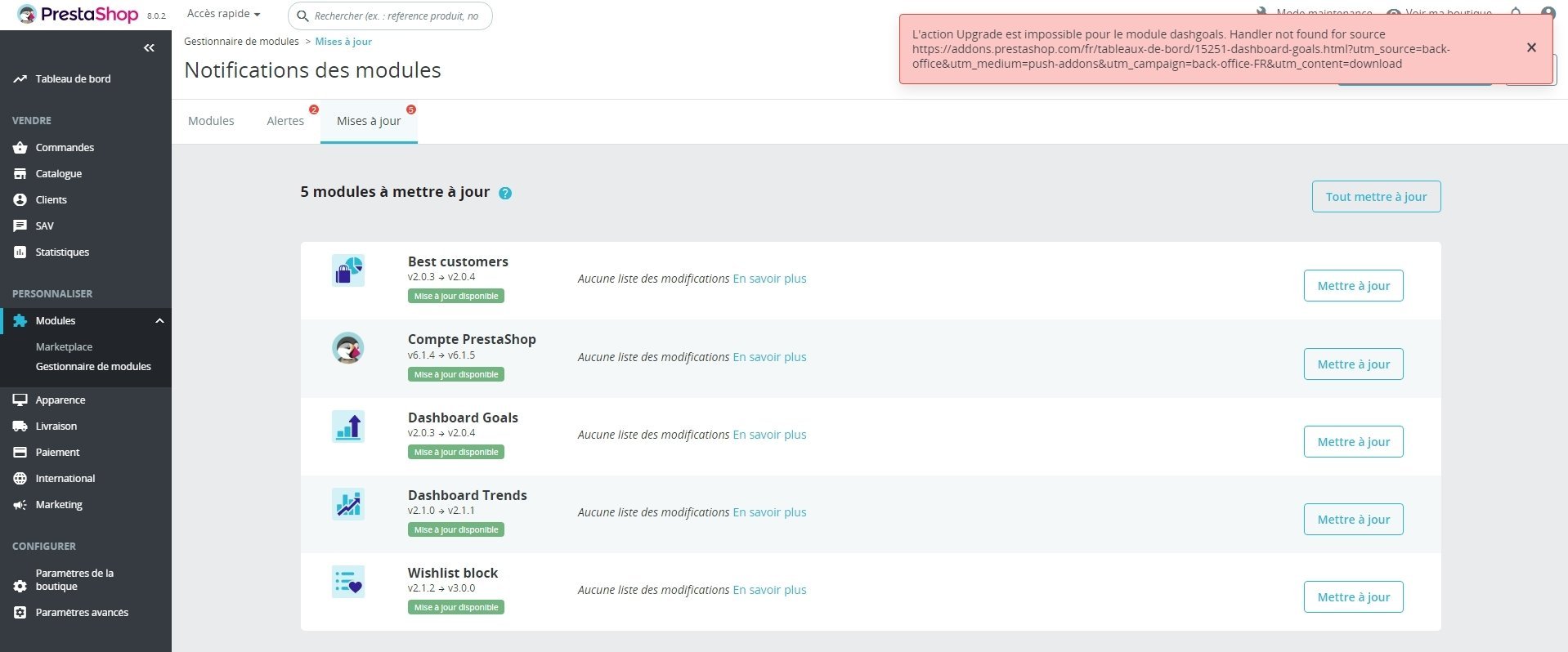Click the Wishlist block module icon

[348, 582]
